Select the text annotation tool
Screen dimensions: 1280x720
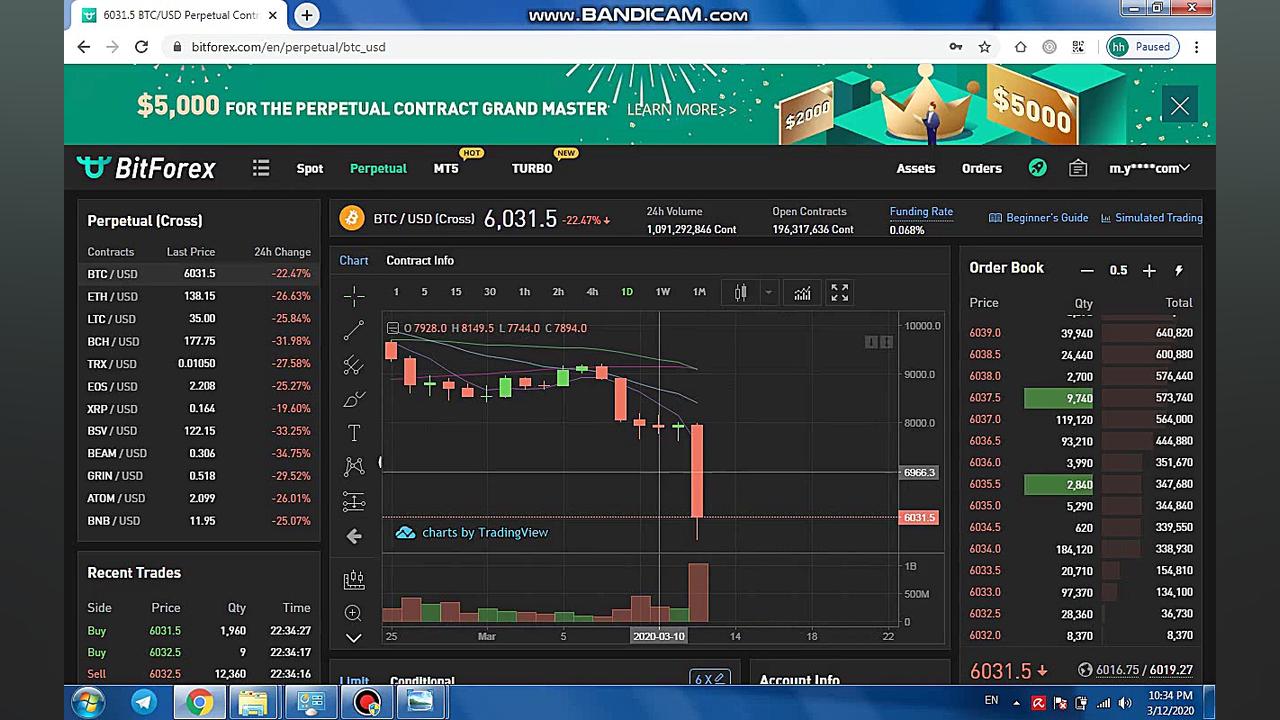pos(354,433)
